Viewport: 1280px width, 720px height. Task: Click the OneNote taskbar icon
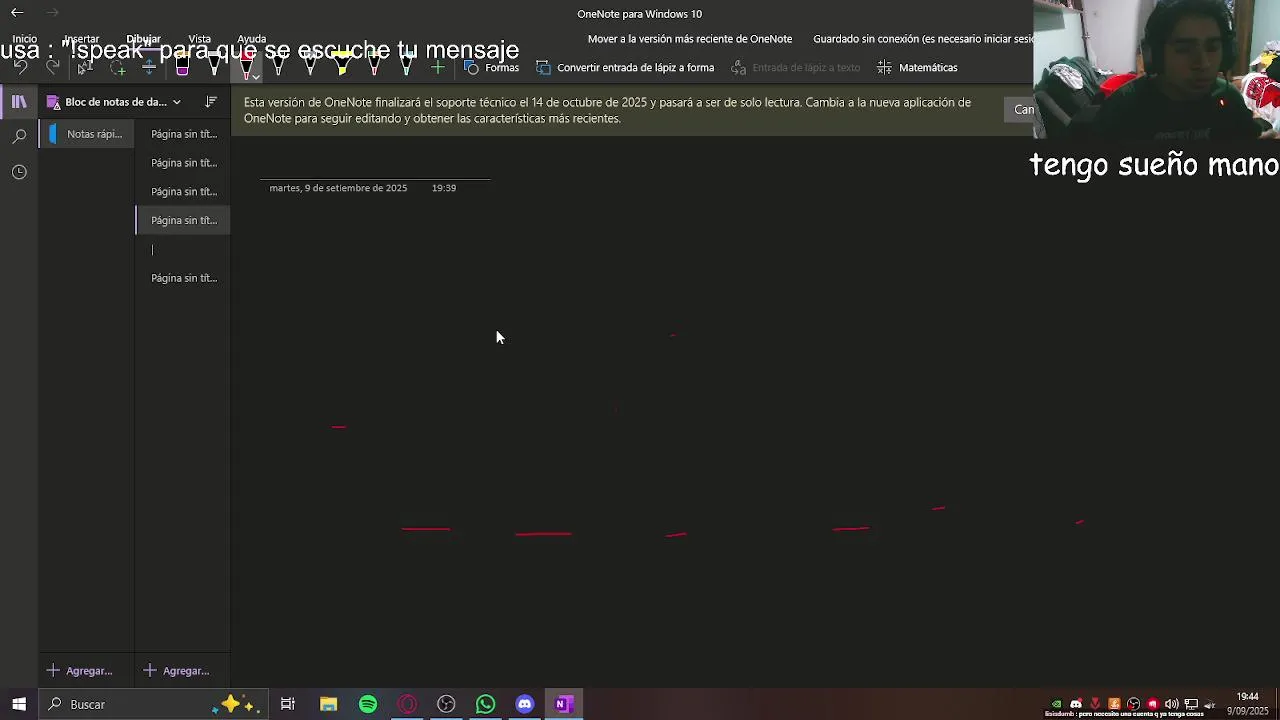564,704
